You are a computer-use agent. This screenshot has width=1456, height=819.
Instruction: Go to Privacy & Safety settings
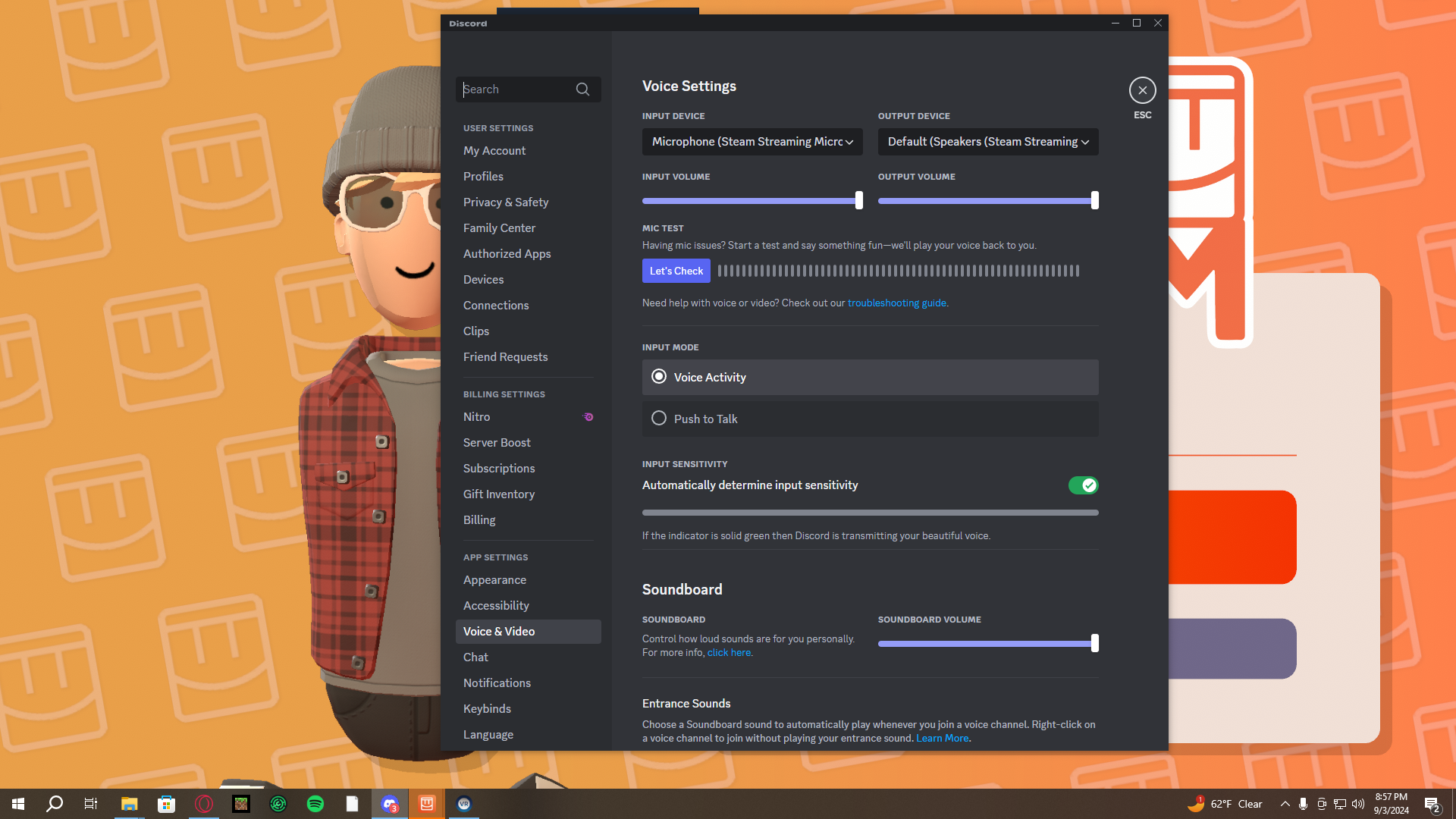tap(506, 202)
